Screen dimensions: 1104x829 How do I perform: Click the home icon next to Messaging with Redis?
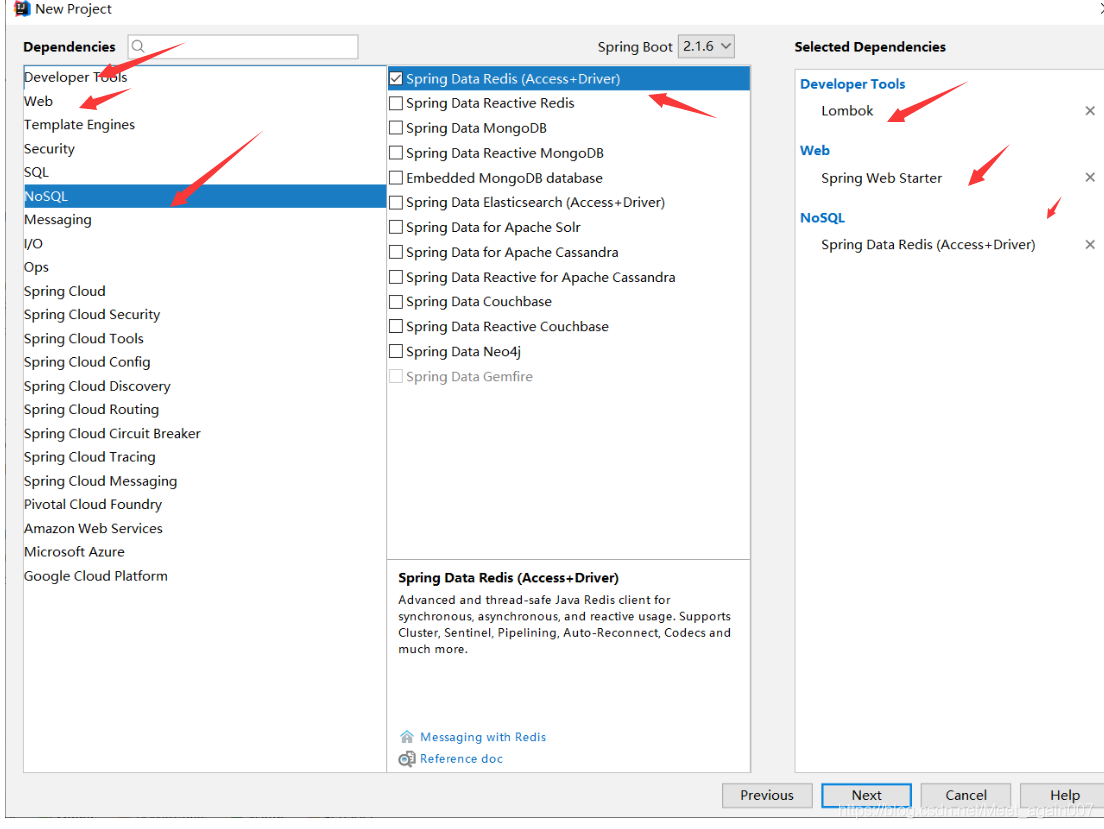tap(406, 737)
